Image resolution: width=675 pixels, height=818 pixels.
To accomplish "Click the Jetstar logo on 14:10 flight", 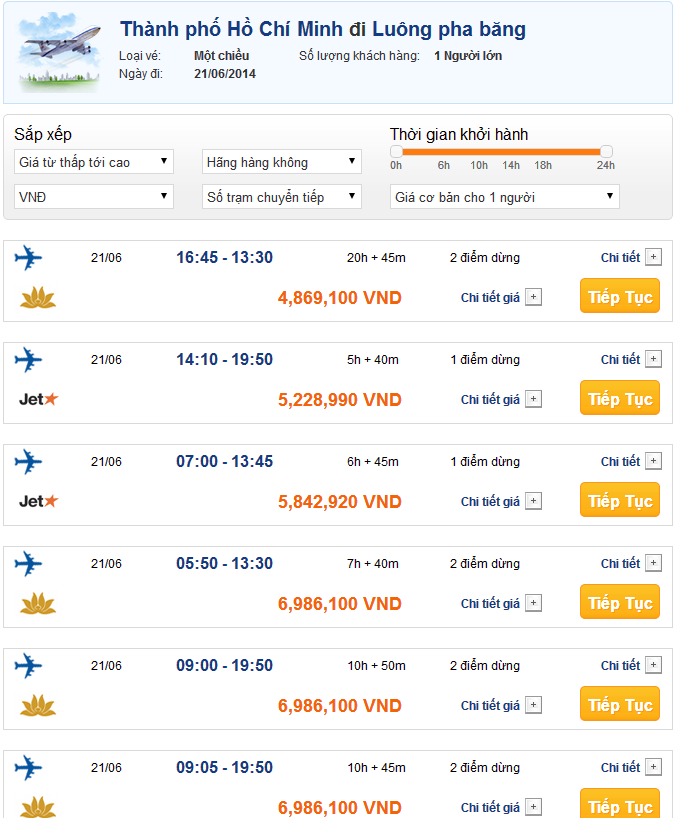I will pyautogui.click(x=38, y=399).
